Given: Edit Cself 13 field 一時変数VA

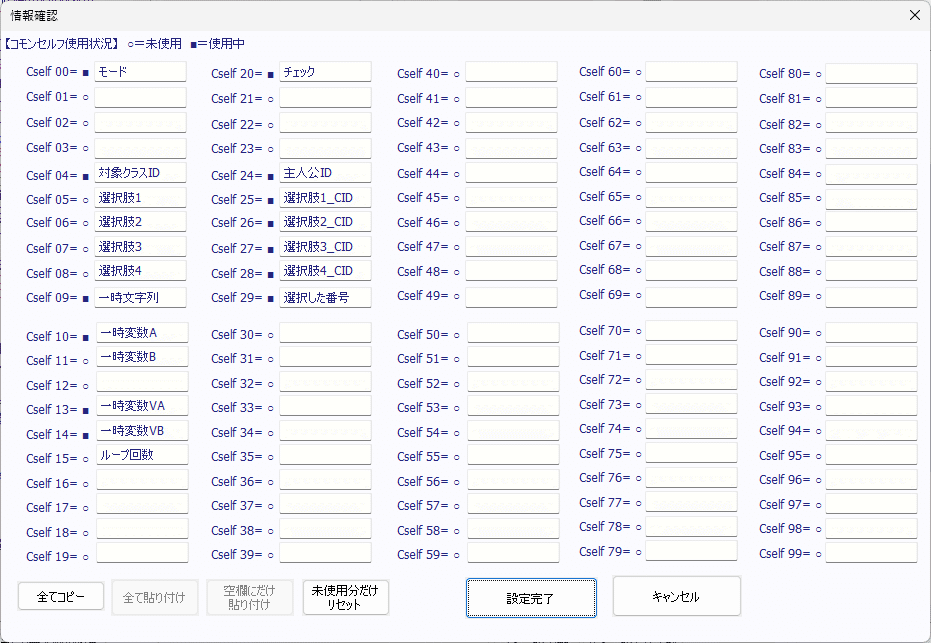Looking at the screenshot, I should tap(142, 406).
